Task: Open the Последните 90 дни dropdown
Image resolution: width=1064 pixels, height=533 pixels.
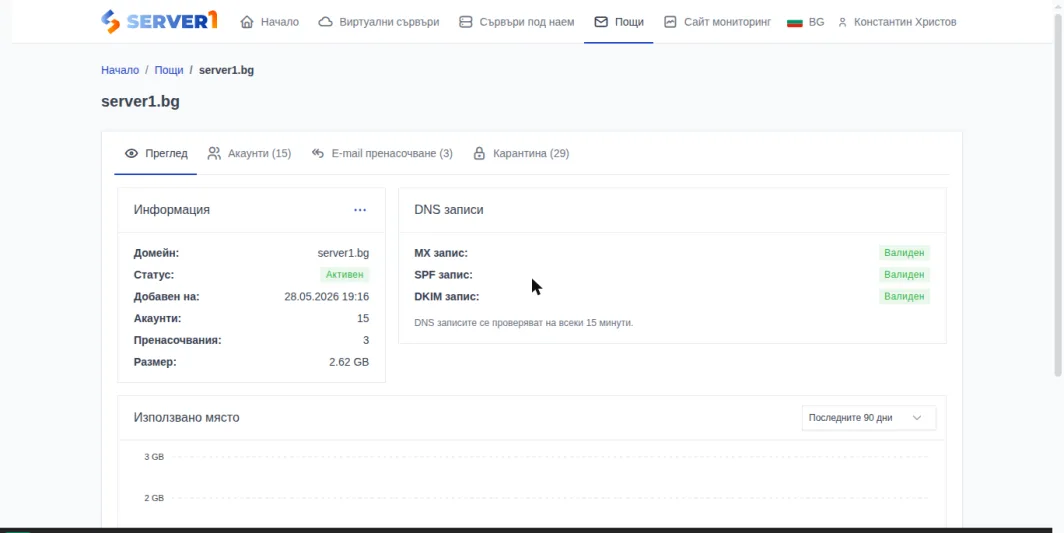Action: [869, 418]
